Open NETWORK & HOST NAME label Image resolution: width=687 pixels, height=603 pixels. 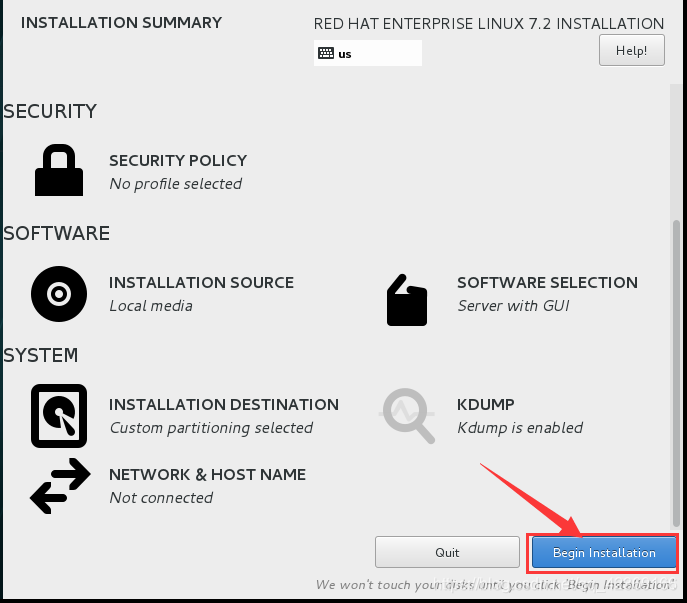208,475
